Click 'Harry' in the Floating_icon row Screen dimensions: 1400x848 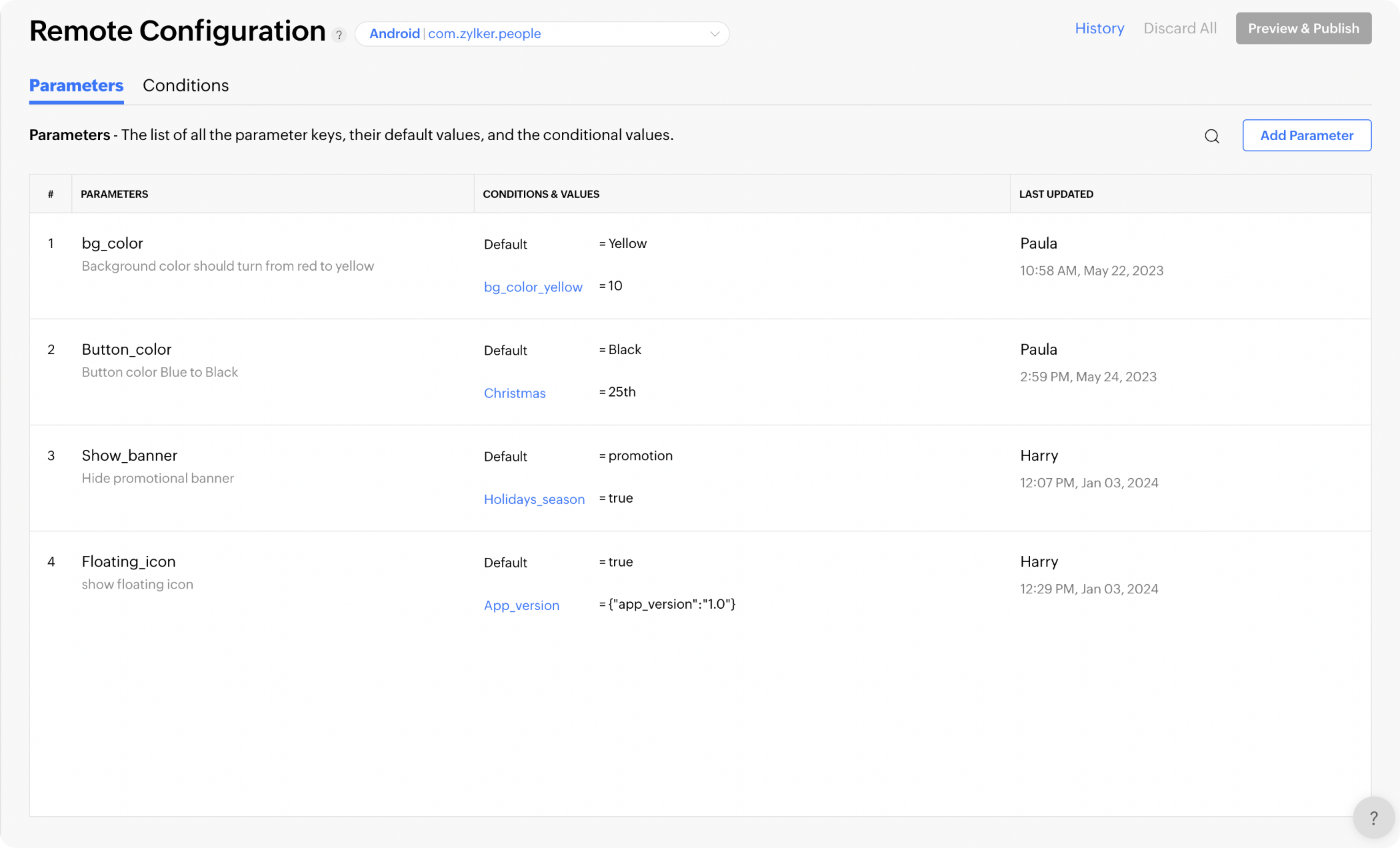pos(1039,561)
